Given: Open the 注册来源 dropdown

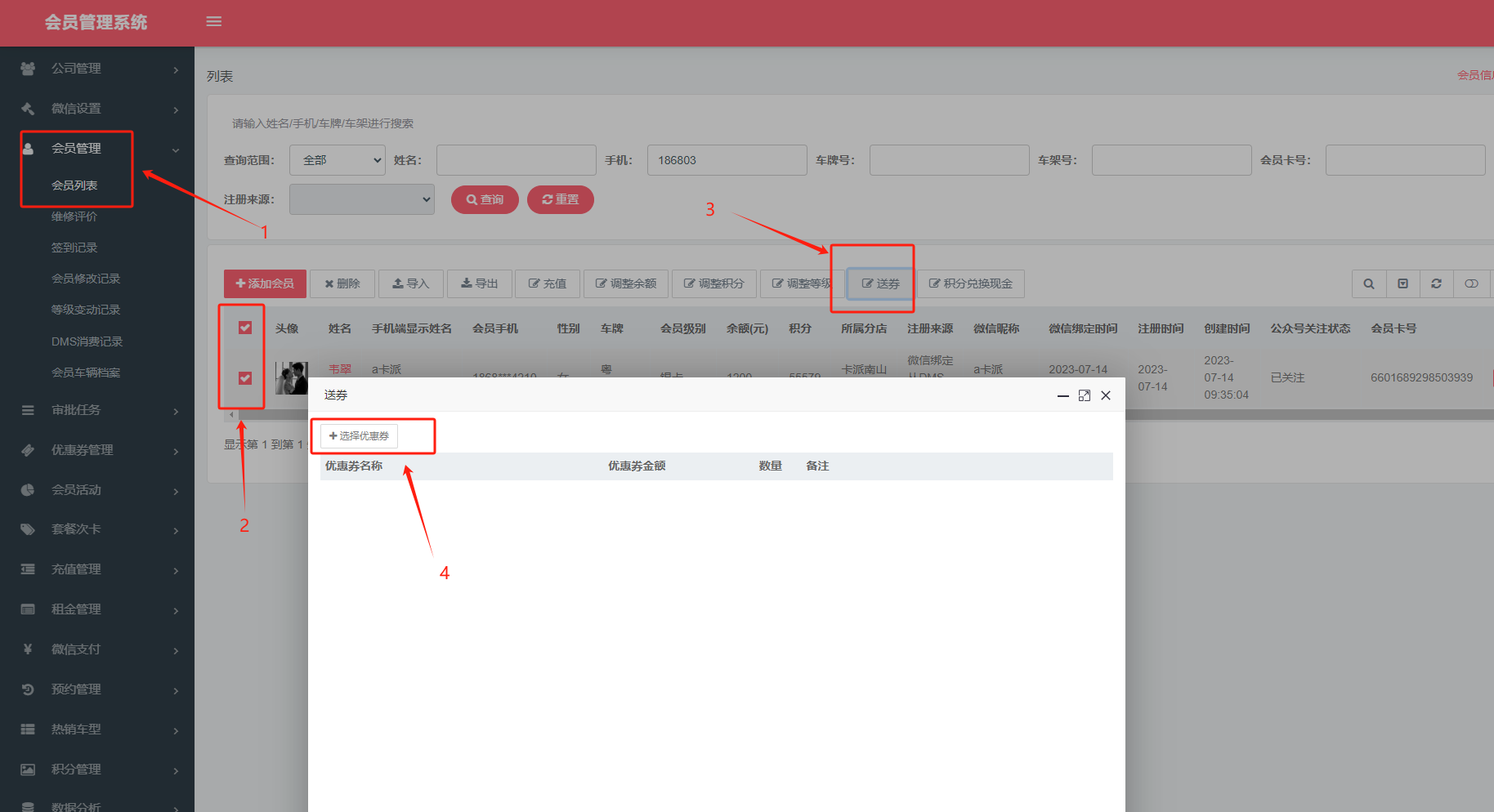Looking at the screenshot, I should [361, 199].
